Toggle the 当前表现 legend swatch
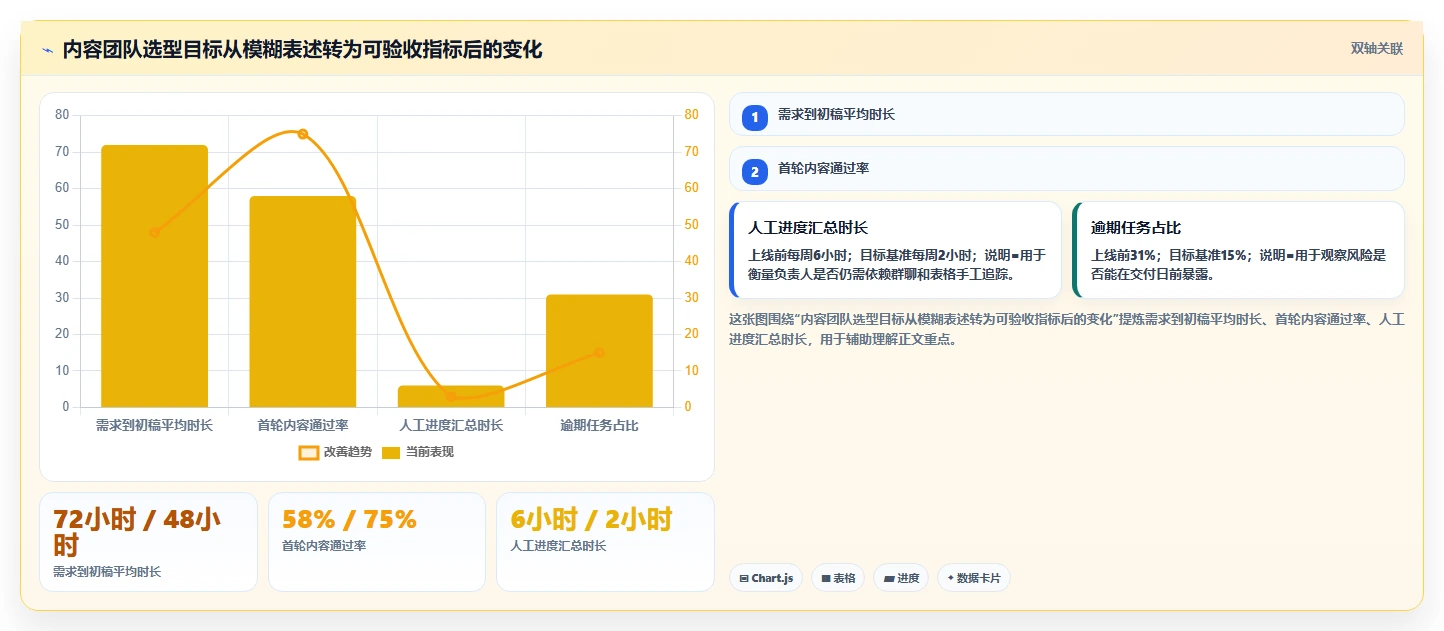Screen dimensions: 1444x631 point(391,453)
